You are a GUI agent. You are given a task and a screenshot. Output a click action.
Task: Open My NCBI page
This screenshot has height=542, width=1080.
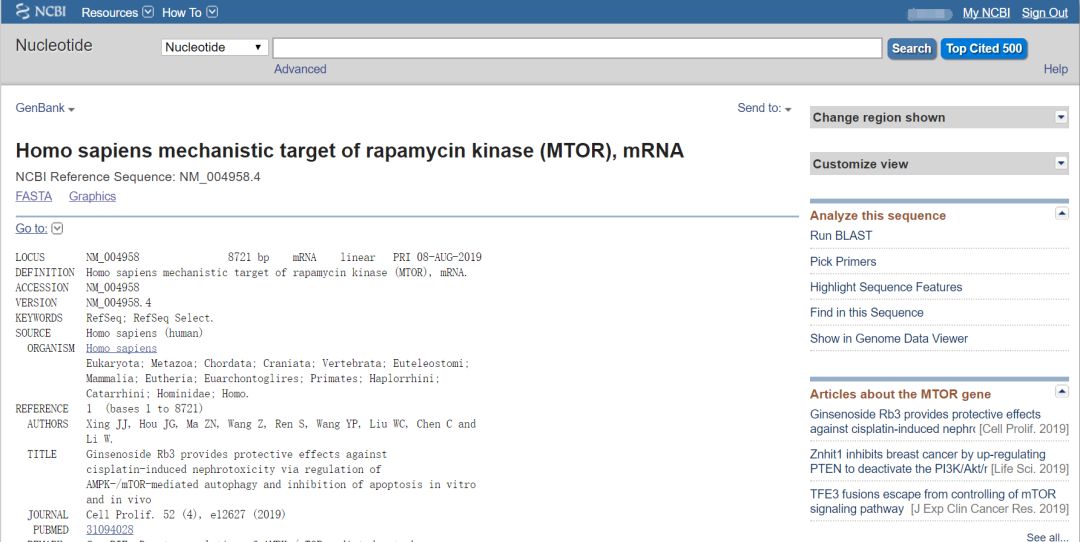(986, 13)
